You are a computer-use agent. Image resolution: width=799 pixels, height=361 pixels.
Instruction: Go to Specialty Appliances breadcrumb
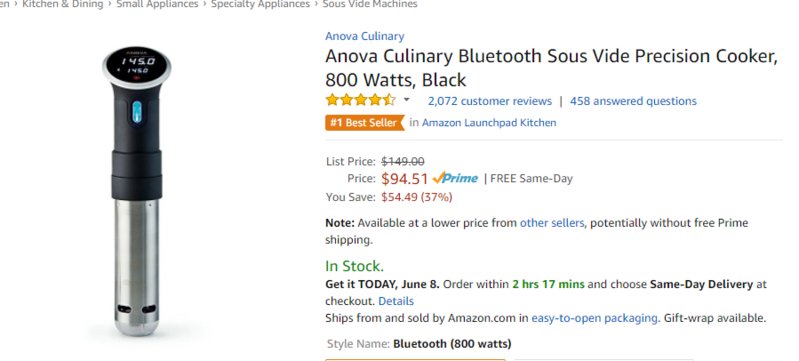[x=260, y=4]
